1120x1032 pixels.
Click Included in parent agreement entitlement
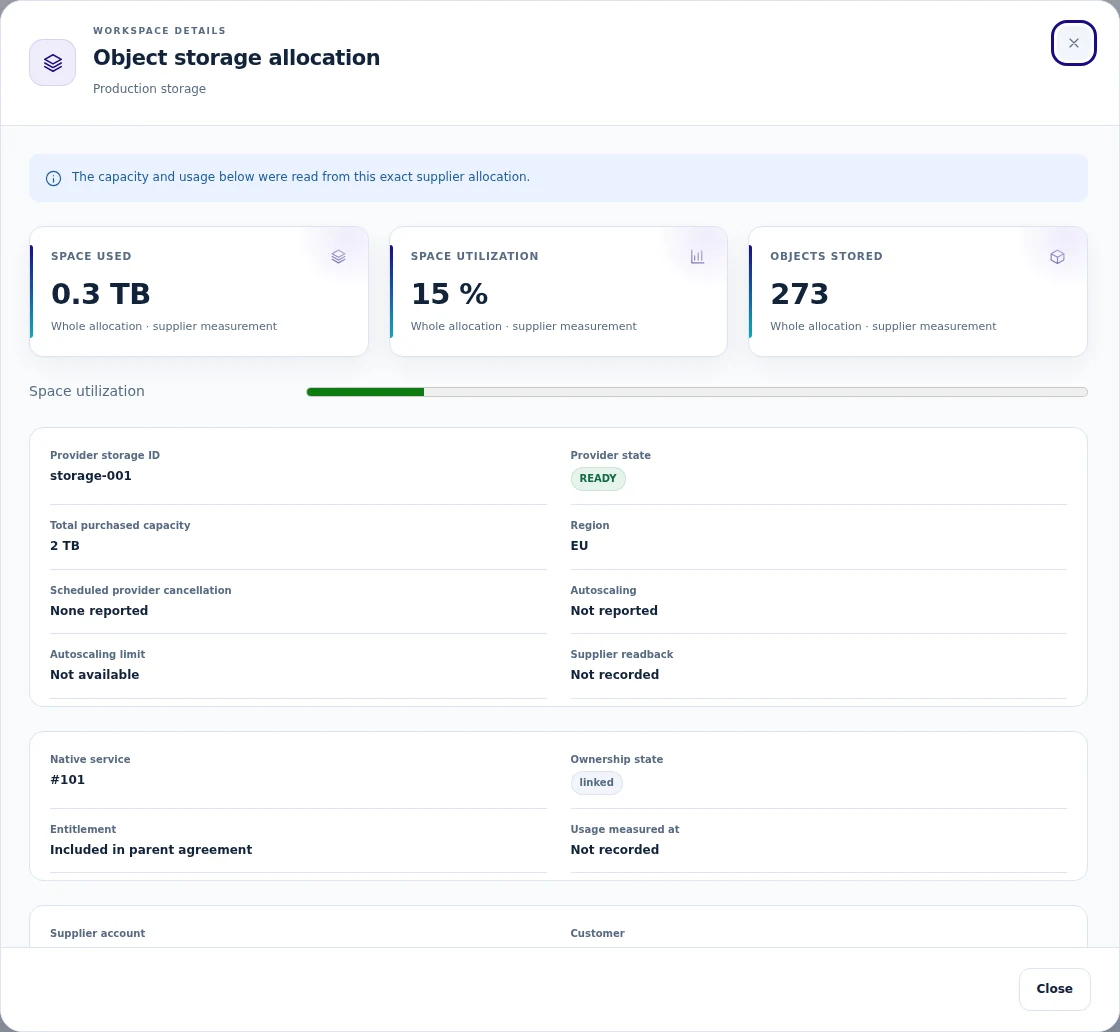pos(151,850)
